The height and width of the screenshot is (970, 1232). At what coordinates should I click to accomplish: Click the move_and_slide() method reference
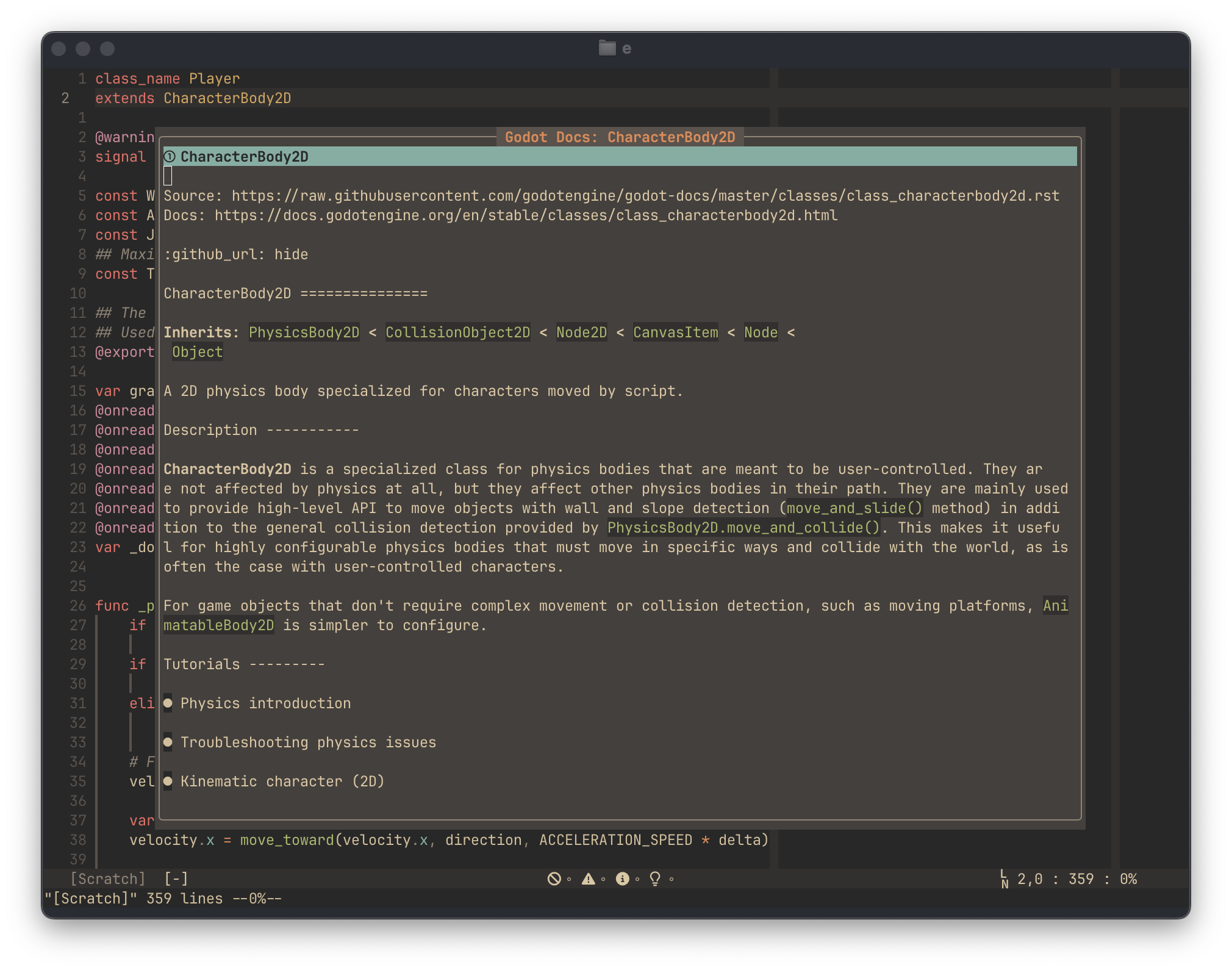click(x=854, y=508)
